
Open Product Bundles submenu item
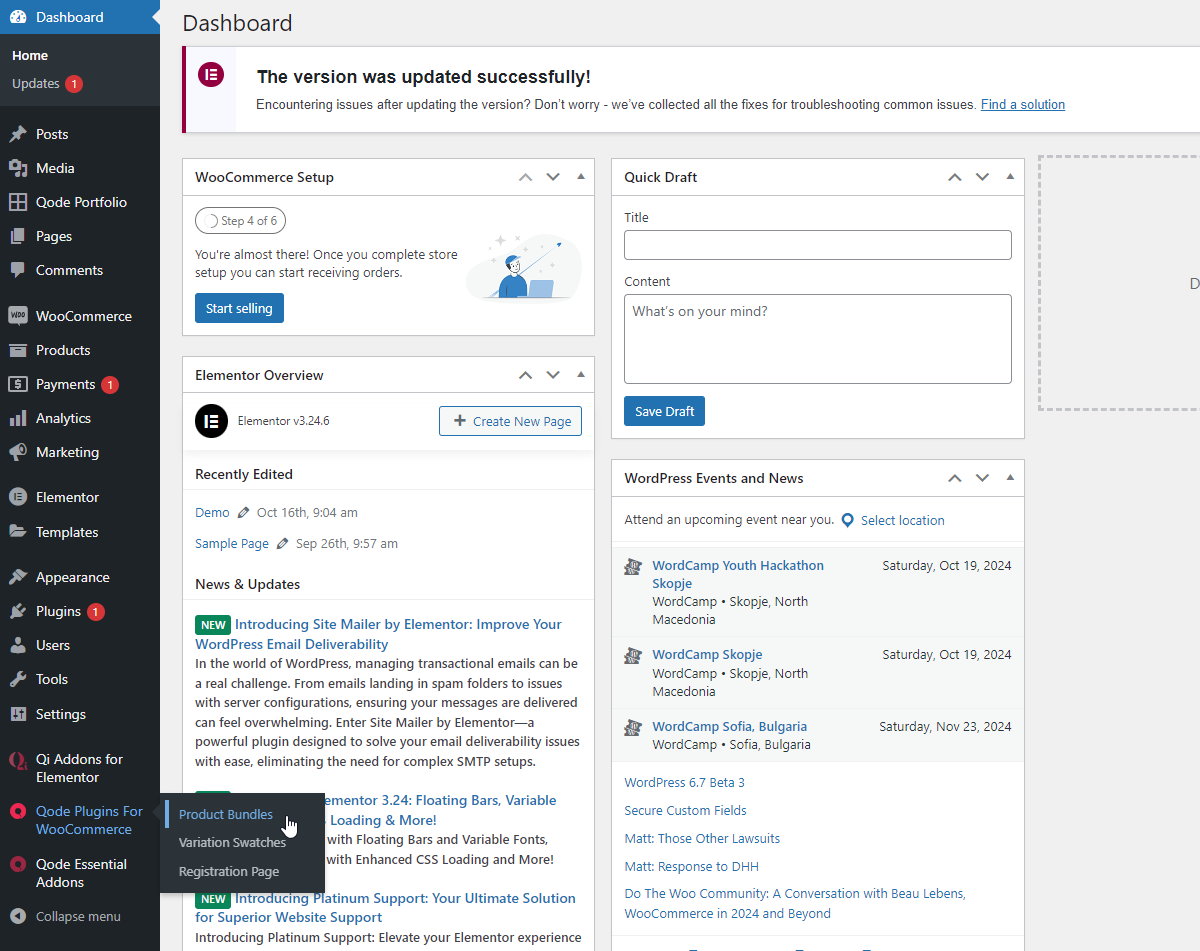point(225,814)
